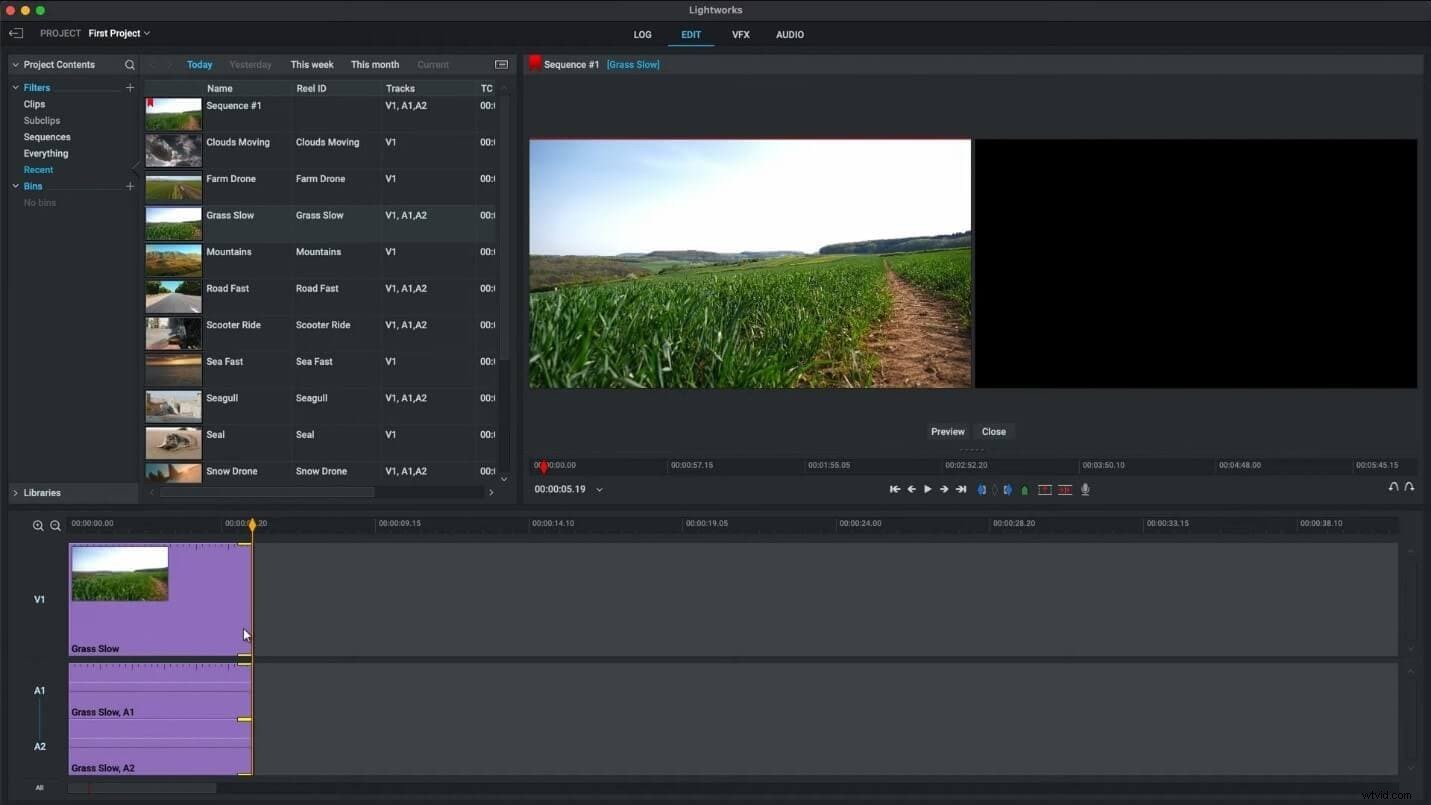Click the back arrow to exit the project

point(16,32)
